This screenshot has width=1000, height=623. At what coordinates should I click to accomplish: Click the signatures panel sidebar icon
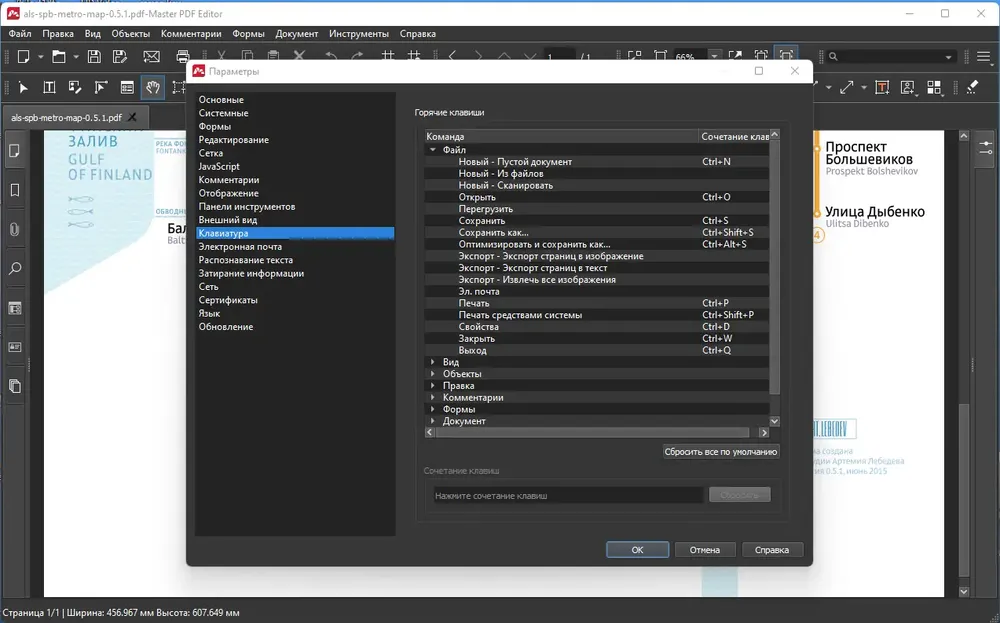tap(15, 348)
